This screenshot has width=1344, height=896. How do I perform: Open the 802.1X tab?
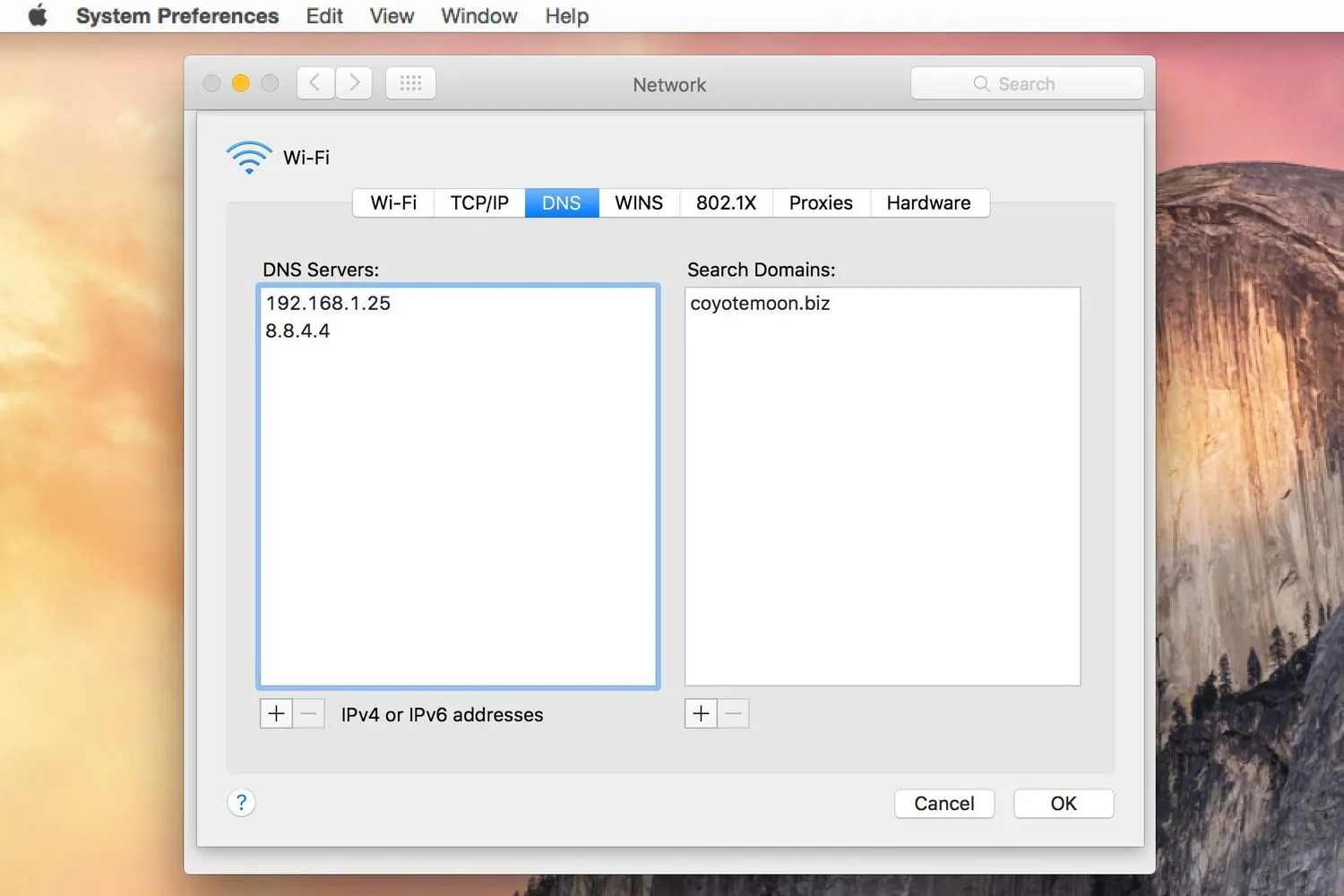(727, 203)
